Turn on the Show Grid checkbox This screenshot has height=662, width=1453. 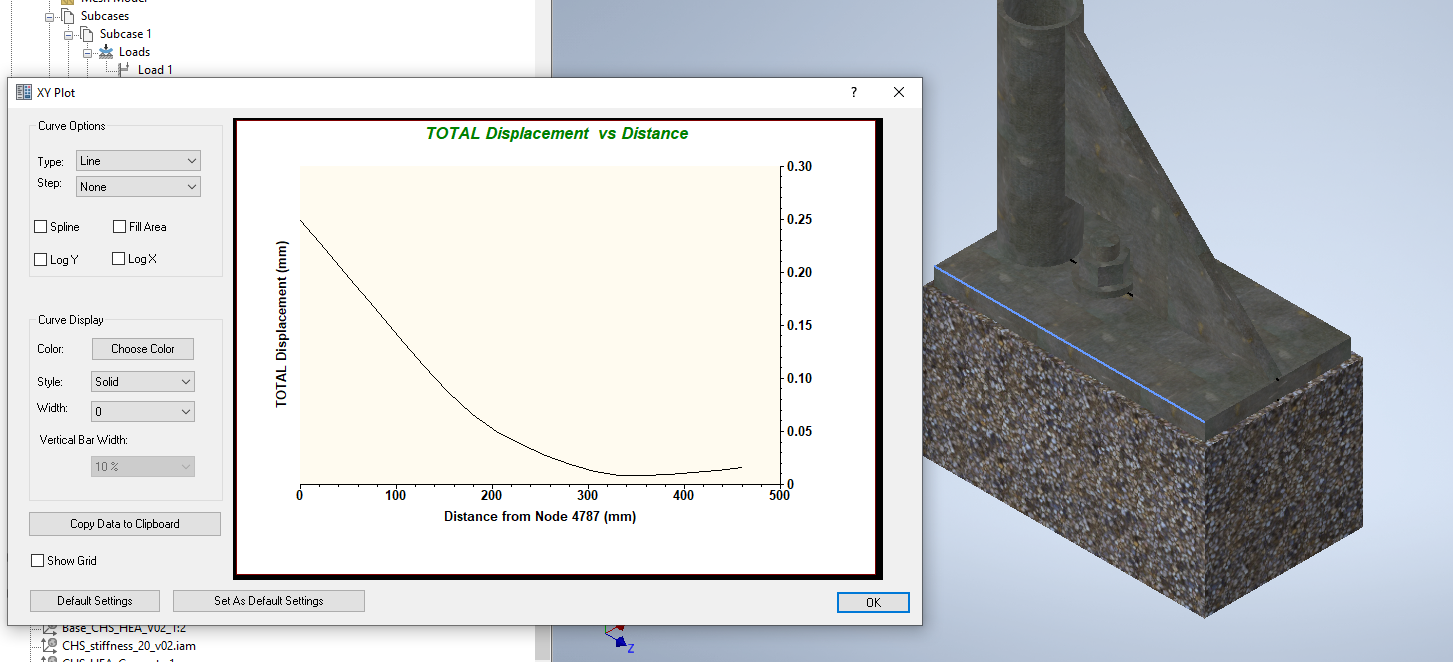38,561
